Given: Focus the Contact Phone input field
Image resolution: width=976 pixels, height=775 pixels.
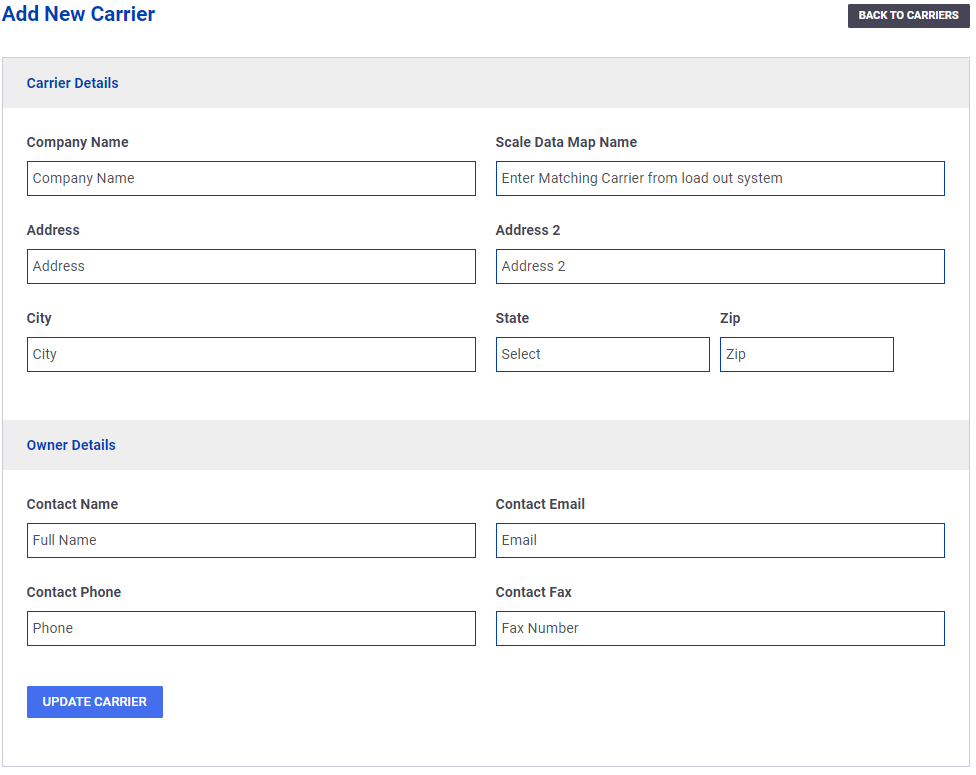Looking at the screenshot, I should [251, 628].
